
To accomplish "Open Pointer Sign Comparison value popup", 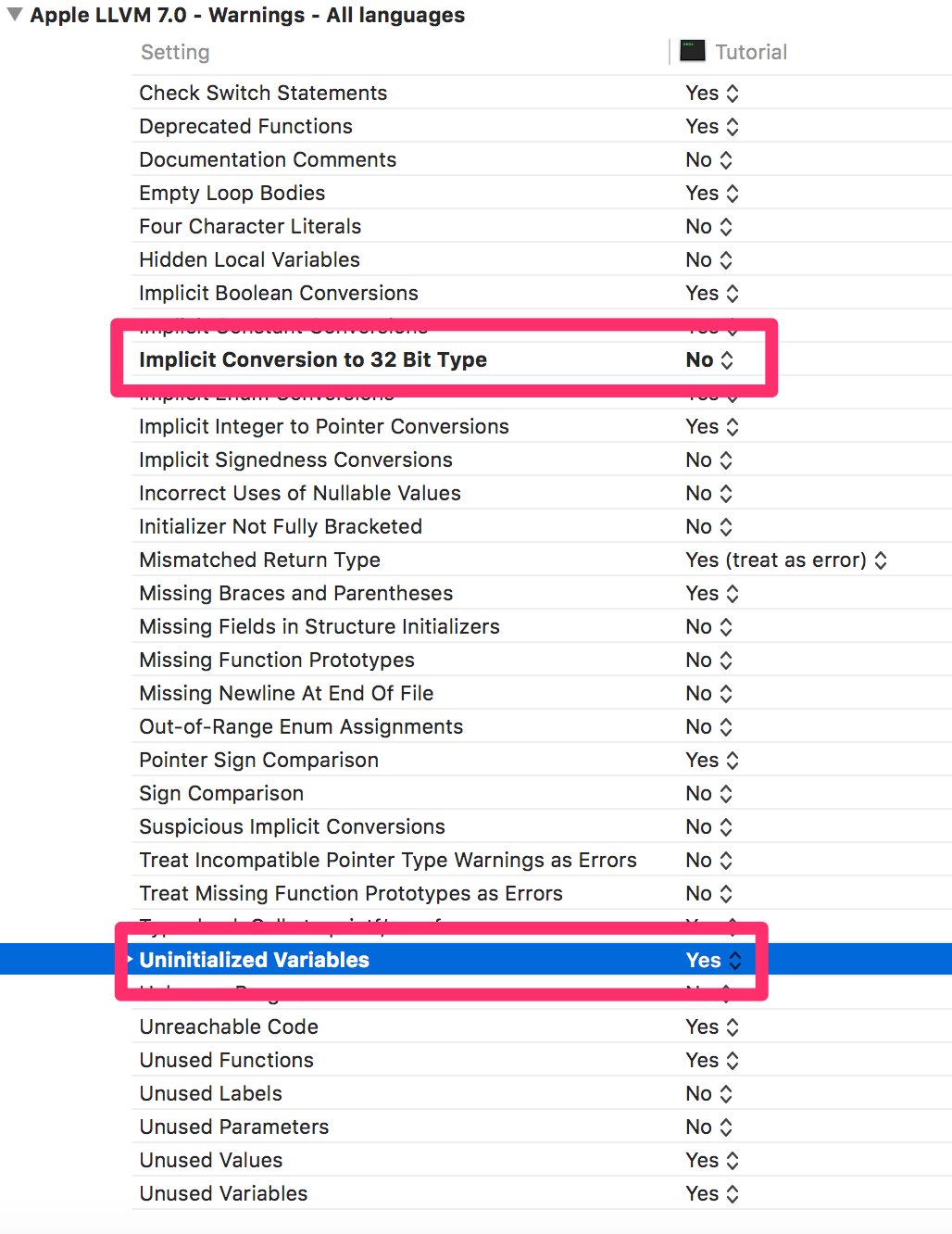I will 712,760.
